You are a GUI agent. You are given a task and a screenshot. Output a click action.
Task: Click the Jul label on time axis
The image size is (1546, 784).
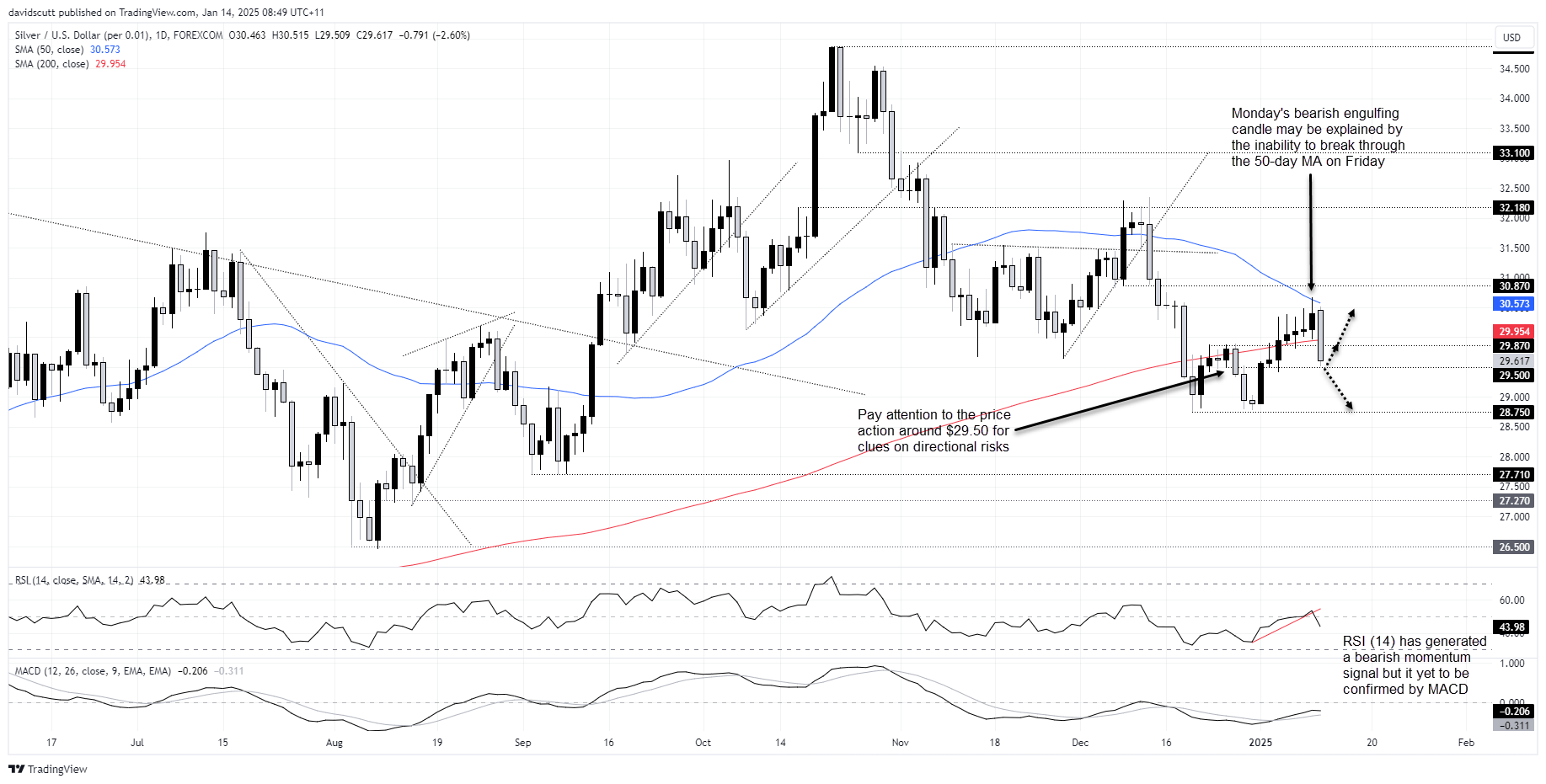click(137, 743)
